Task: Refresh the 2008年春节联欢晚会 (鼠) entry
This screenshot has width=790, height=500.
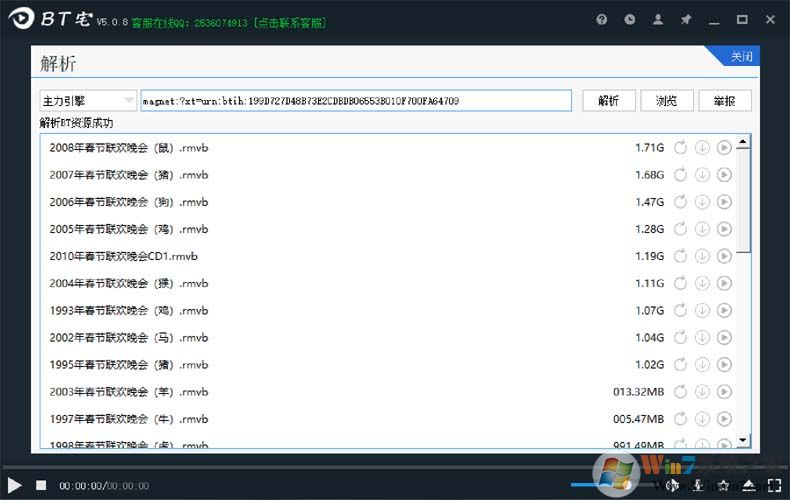Action: coord(680,148)
